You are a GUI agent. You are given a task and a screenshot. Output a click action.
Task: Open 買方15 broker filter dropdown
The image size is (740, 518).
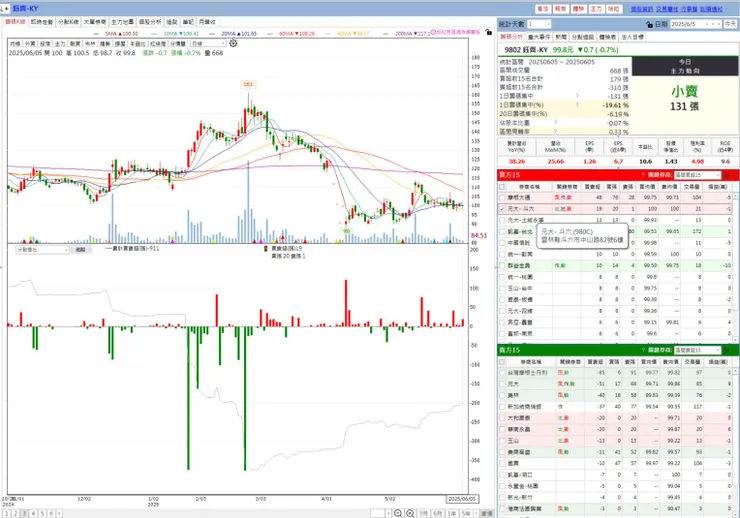[x=698, y=175]
